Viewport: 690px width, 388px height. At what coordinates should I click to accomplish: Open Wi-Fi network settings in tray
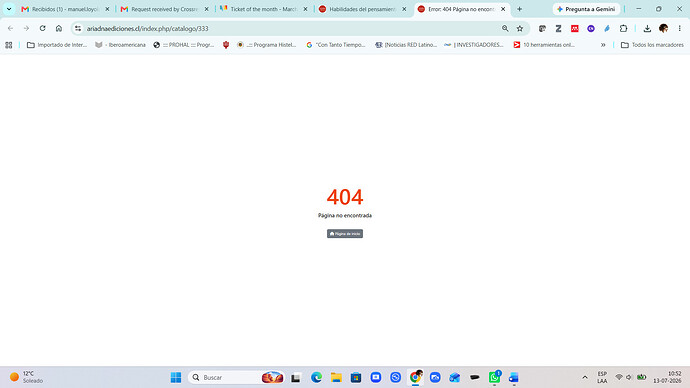[619, 377]
